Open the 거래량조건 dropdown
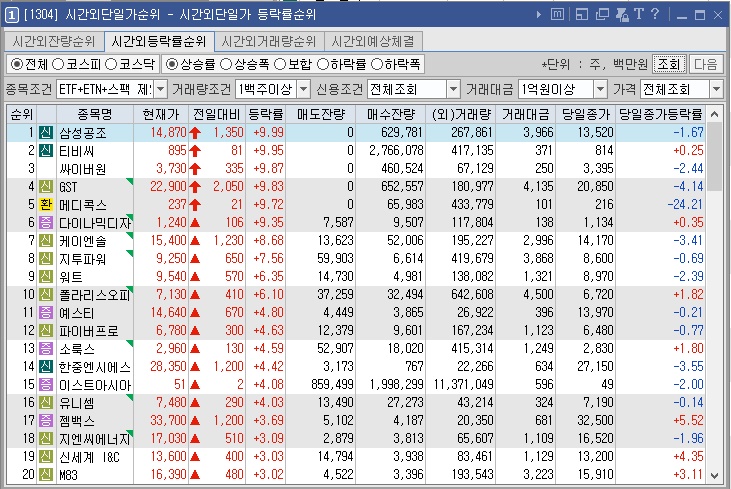 point(303,89)
